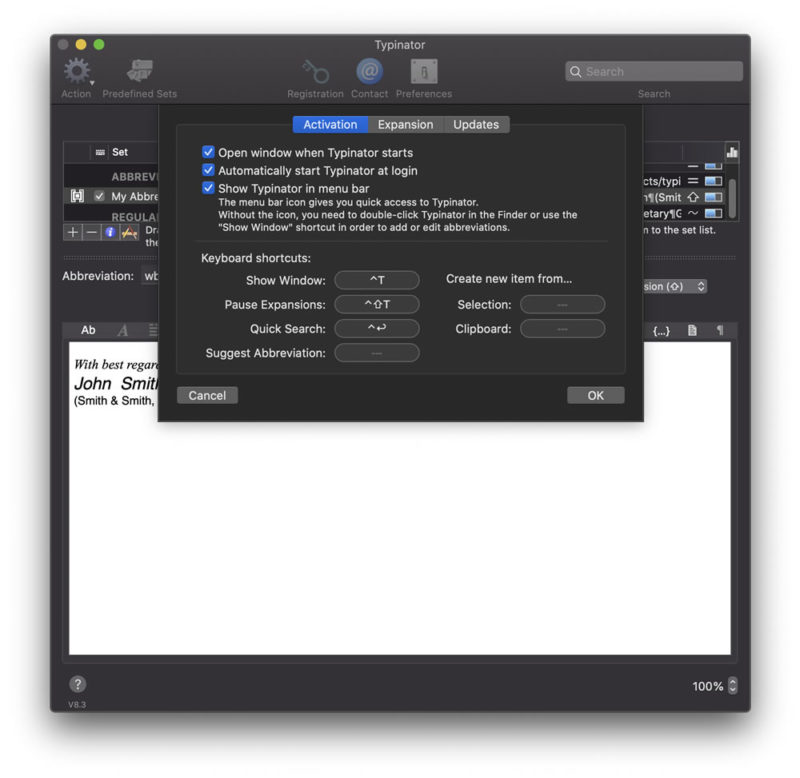Set the Clipboard shortcut field
The image size is (800, 778).
(563, 329)
